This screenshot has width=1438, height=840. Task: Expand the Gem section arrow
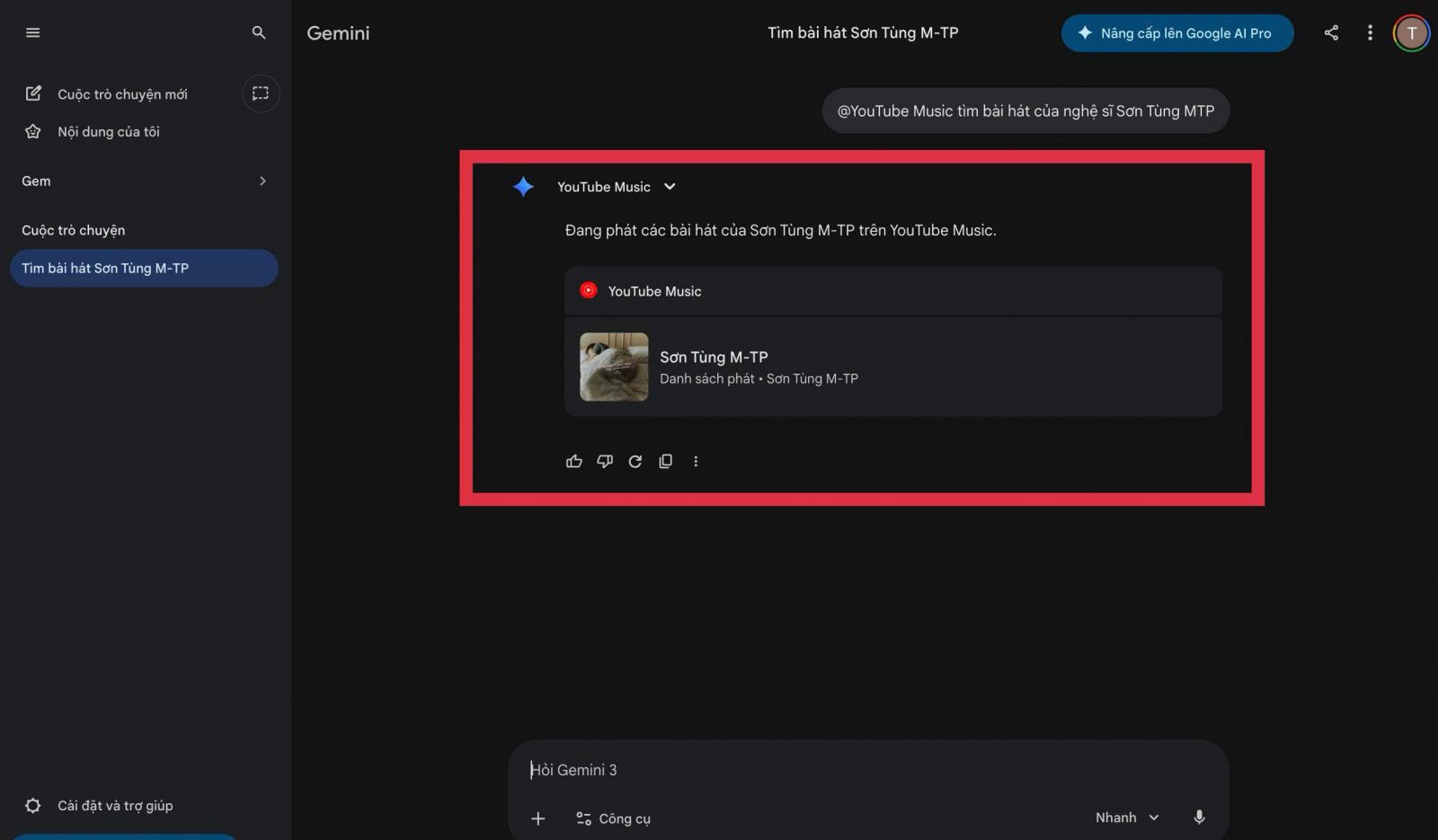pyautogui.click(x=262, y=181)
